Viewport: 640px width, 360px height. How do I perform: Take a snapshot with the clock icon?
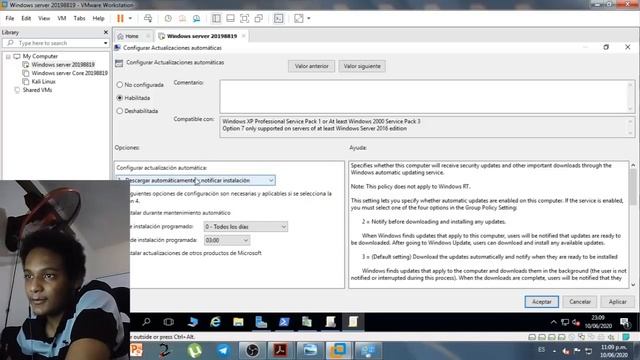pyautogui.click(x=168, y=18)
